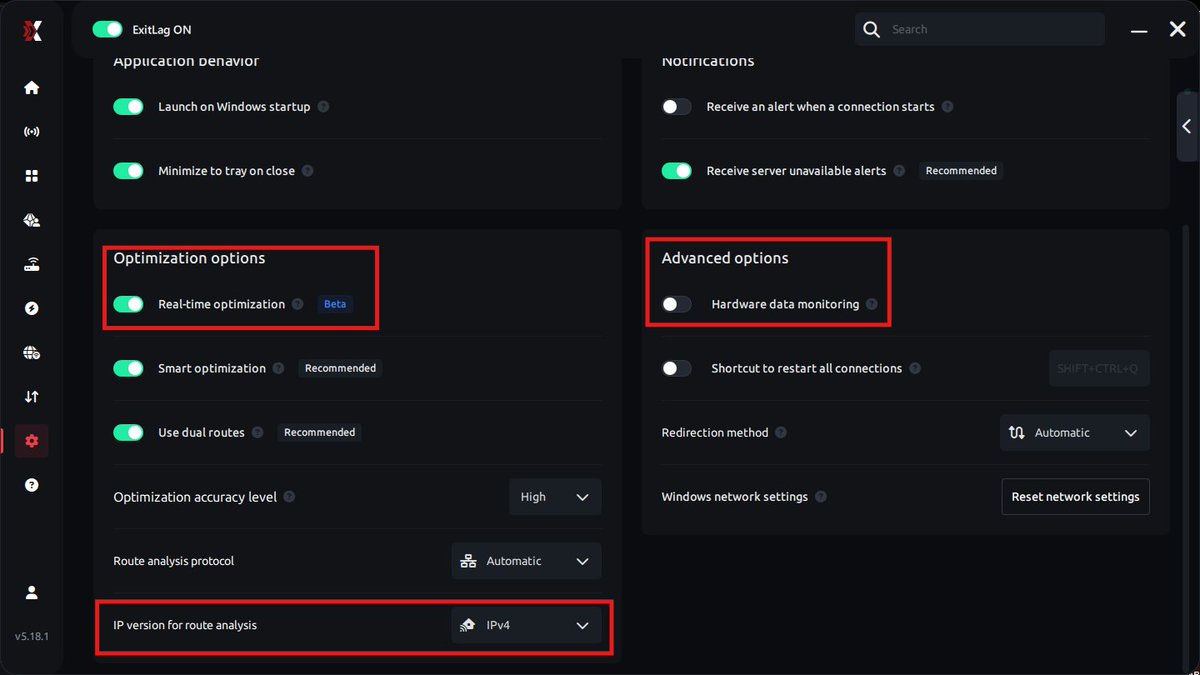The image size is (1200, 675).
Task: Open the router sidebar icon
Action: coord(31,265)
